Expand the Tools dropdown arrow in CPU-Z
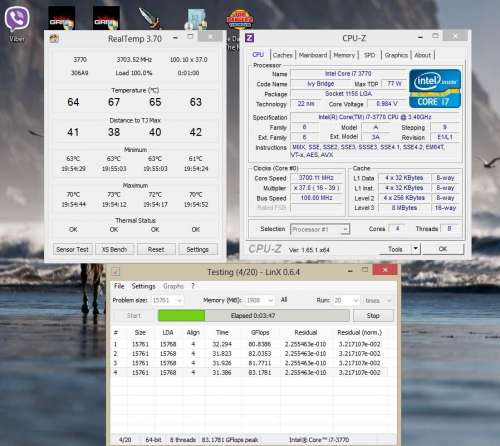 (415, 249)
